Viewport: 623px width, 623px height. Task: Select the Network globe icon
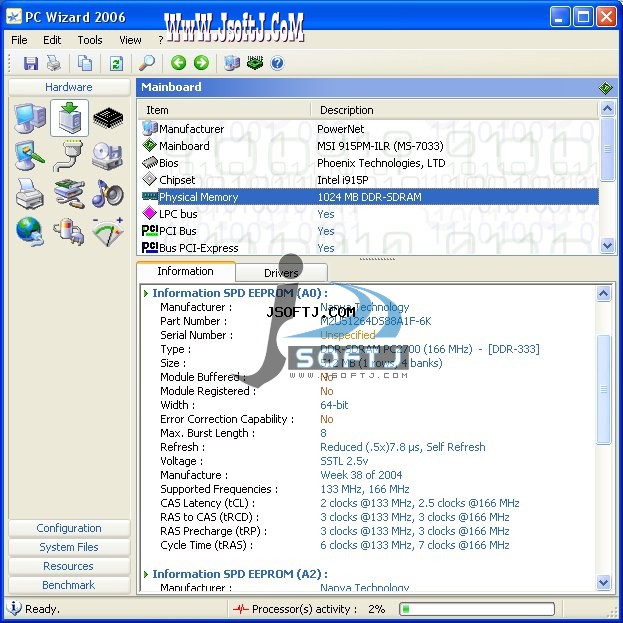pos(30,231)
